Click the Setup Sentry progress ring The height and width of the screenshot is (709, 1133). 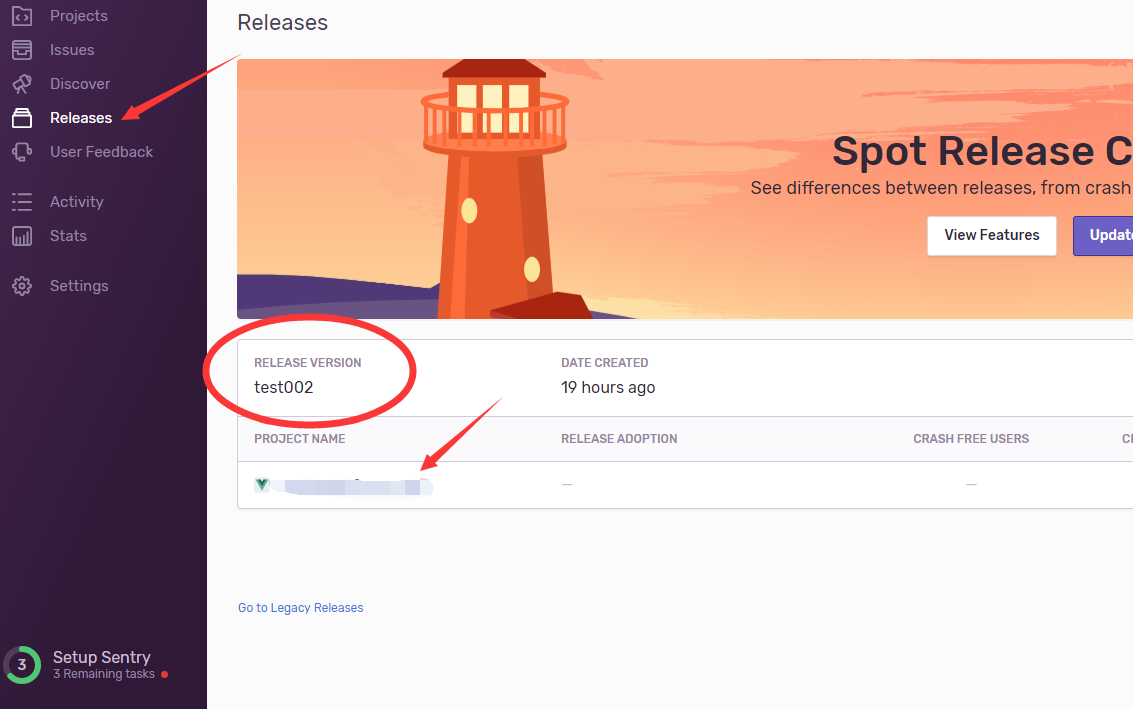point(22,665)
